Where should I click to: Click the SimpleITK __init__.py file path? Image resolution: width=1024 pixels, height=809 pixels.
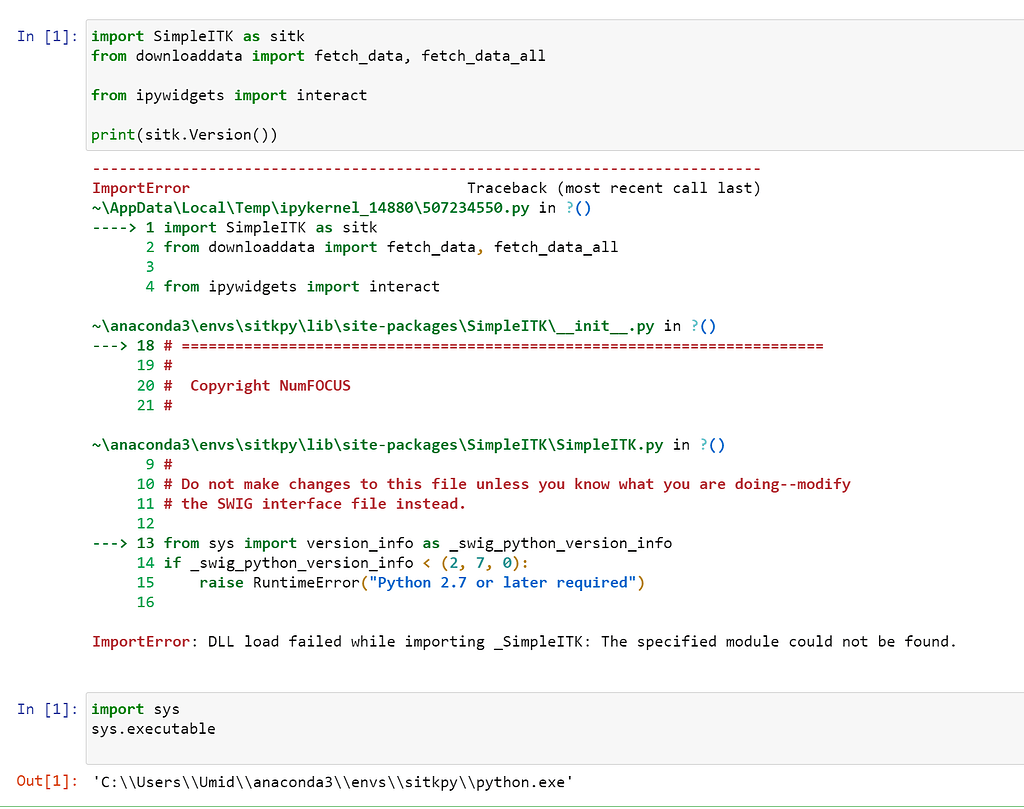(x=372, y=326)
